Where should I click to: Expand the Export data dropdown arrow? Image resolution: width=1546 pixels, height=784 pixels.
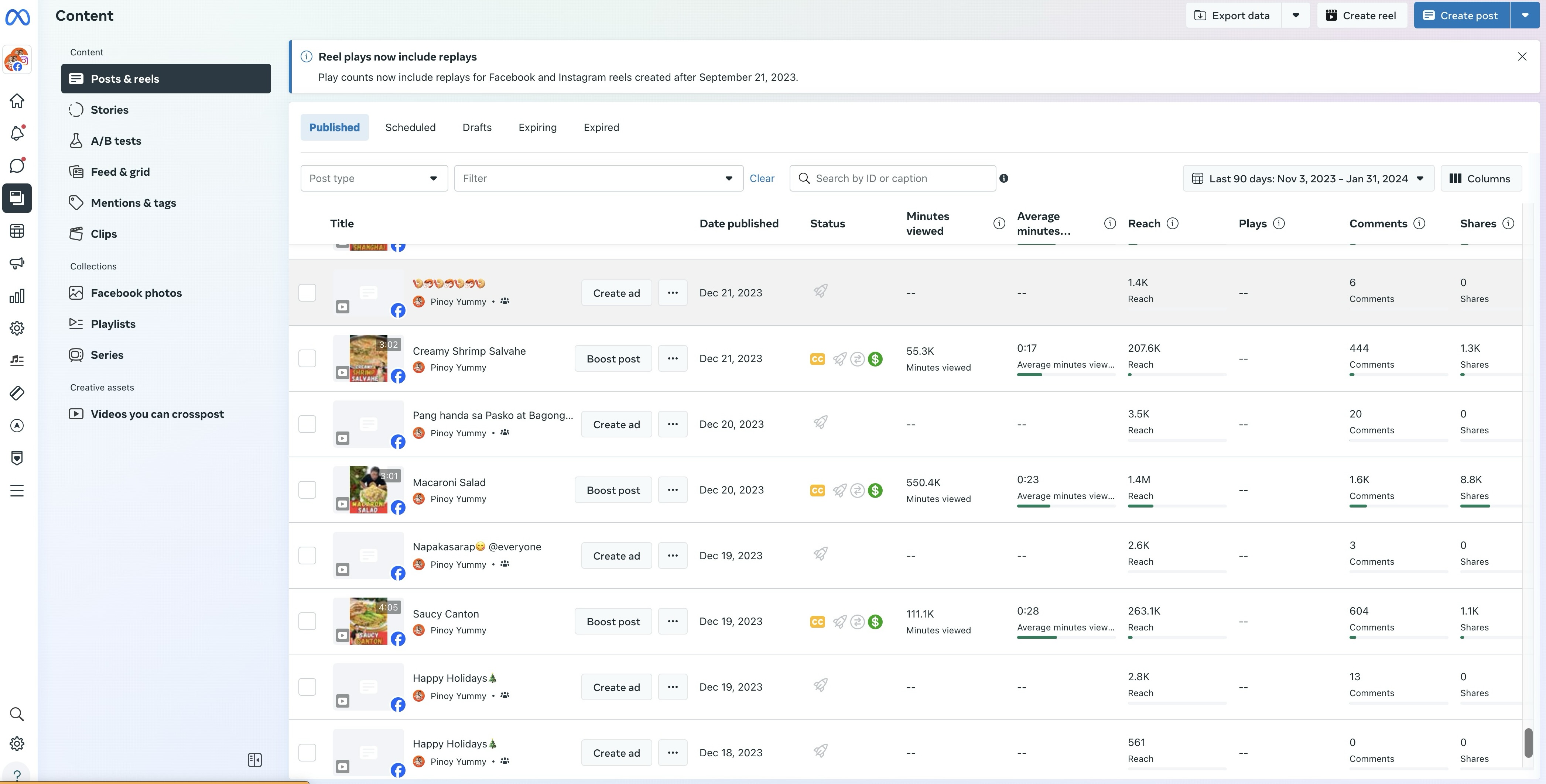click(x=1296, y=16)
